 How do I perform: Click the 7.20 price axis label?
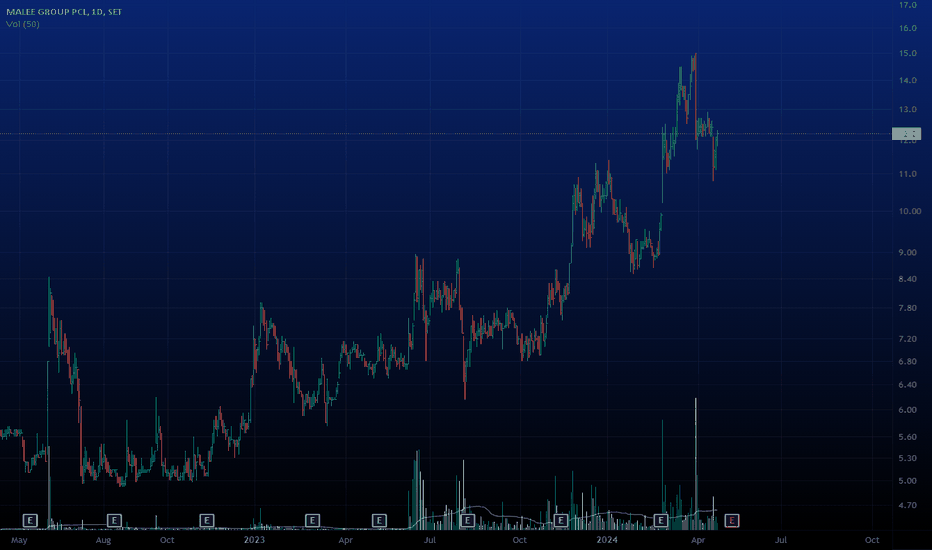click(x=908, y=339)
